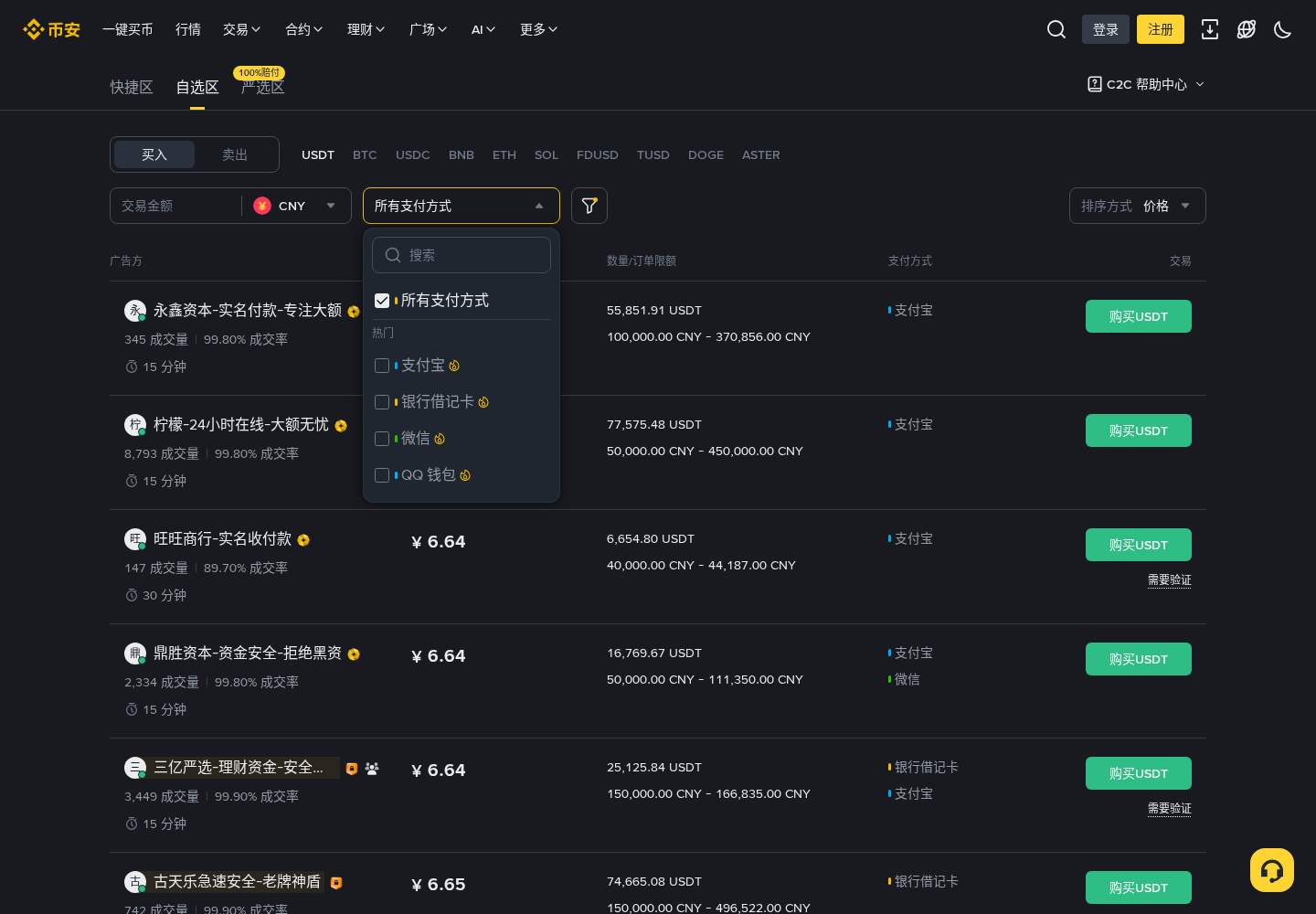Image resolution: width=1316 pixels, height=914 pixels.
Task: Click the hot flame icon beside 微信 option
Action: coord(440,439)
